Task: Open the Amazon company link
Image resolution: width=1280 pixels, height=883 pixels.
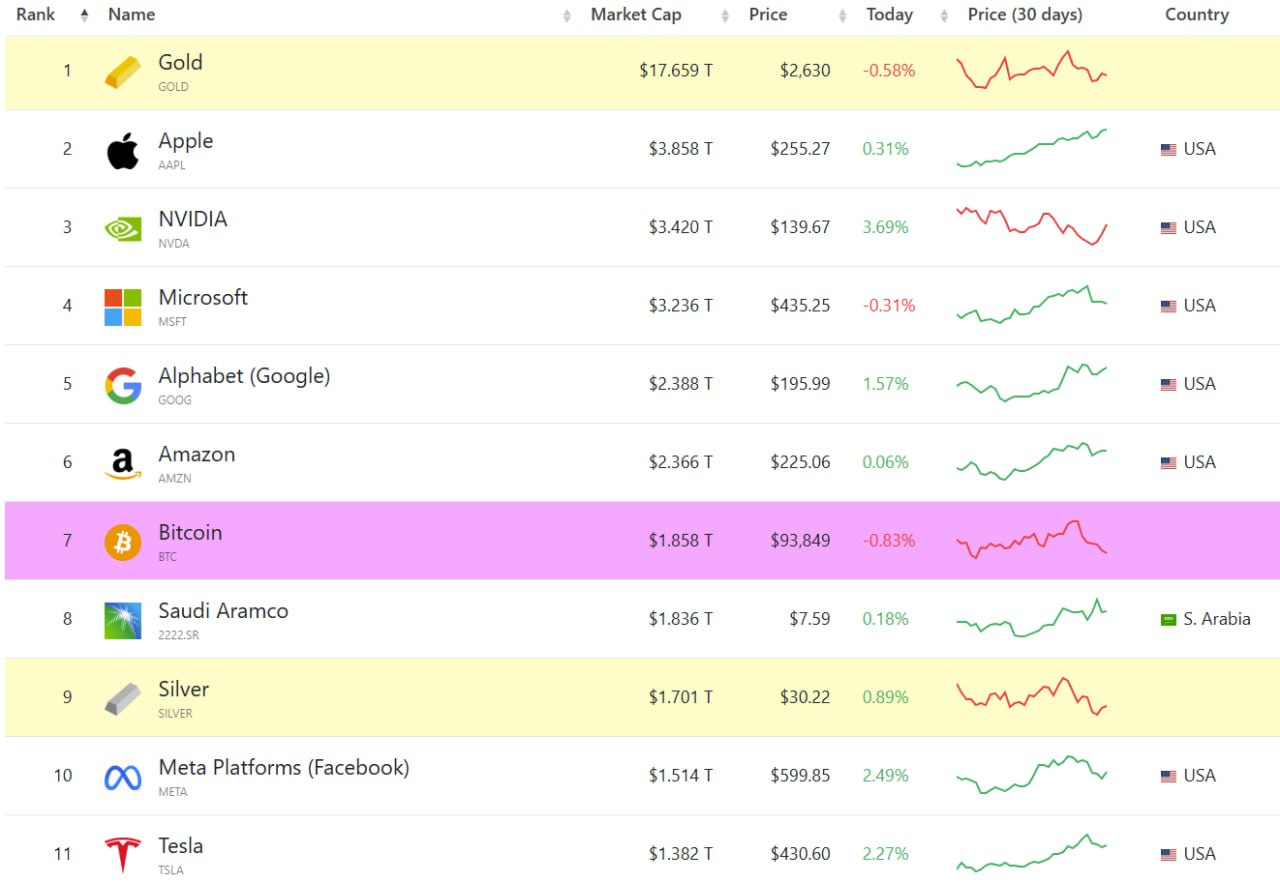Action: 197,454
